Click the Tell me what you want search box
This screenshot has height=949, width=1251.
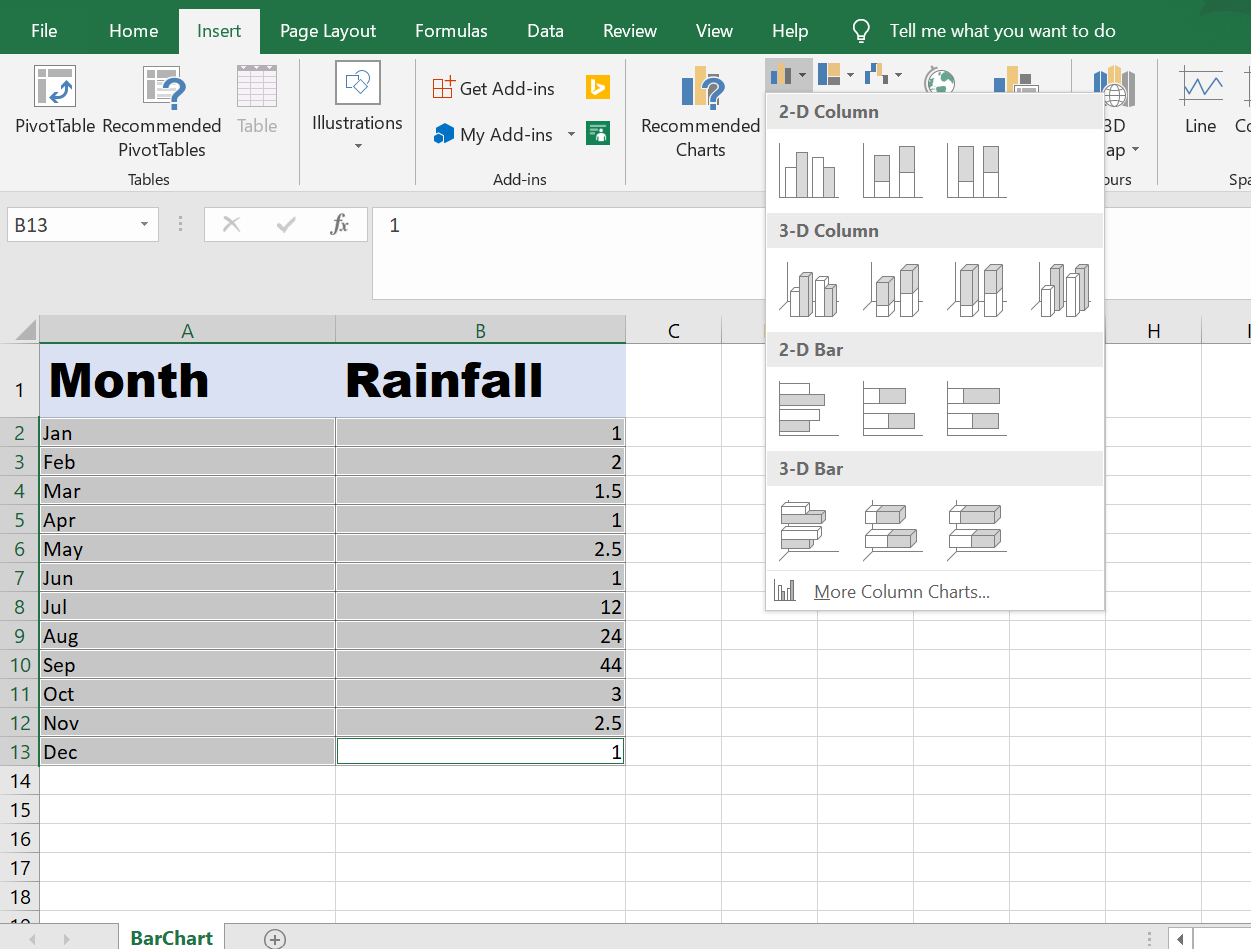1002,31
